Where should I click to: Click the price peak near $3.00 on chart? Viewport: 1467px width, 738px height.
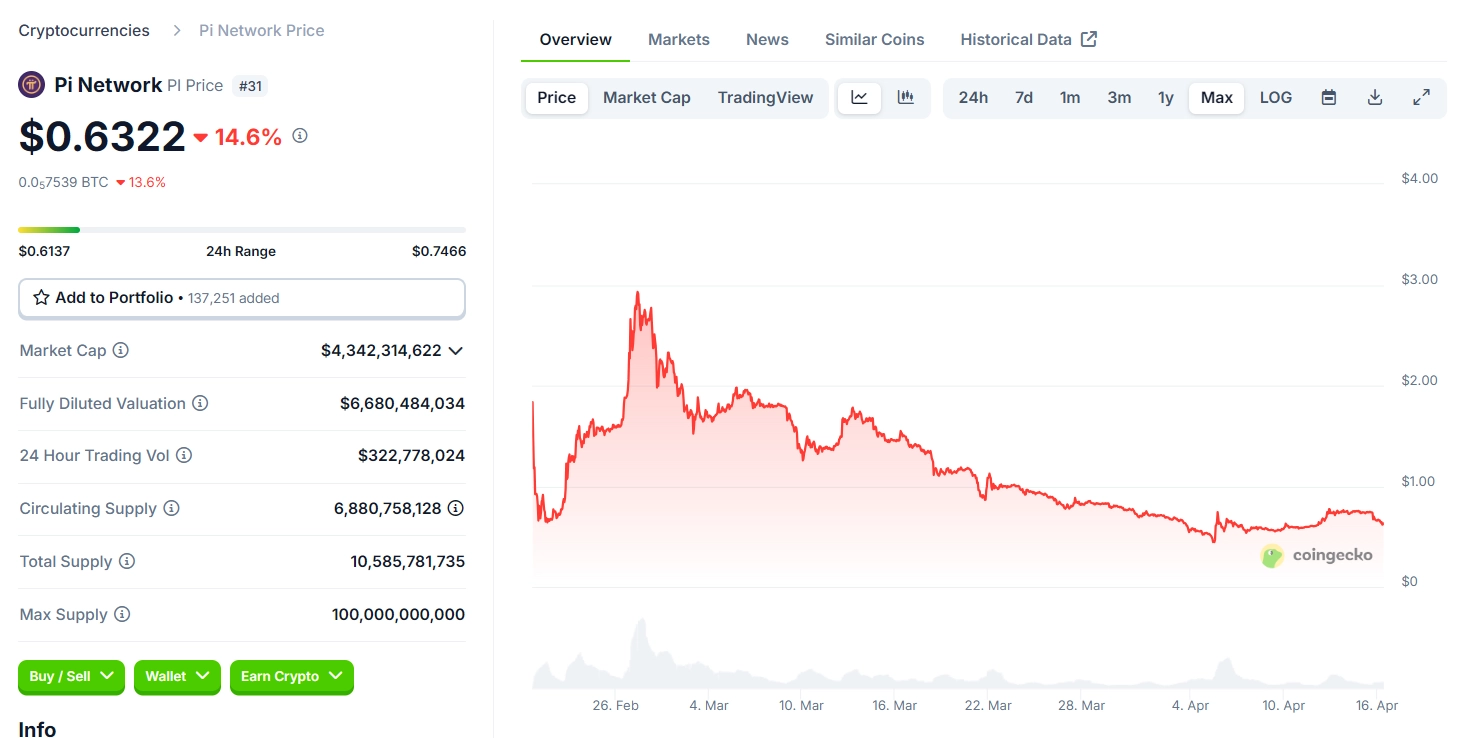pyautogui.click(x=637, y=294)
